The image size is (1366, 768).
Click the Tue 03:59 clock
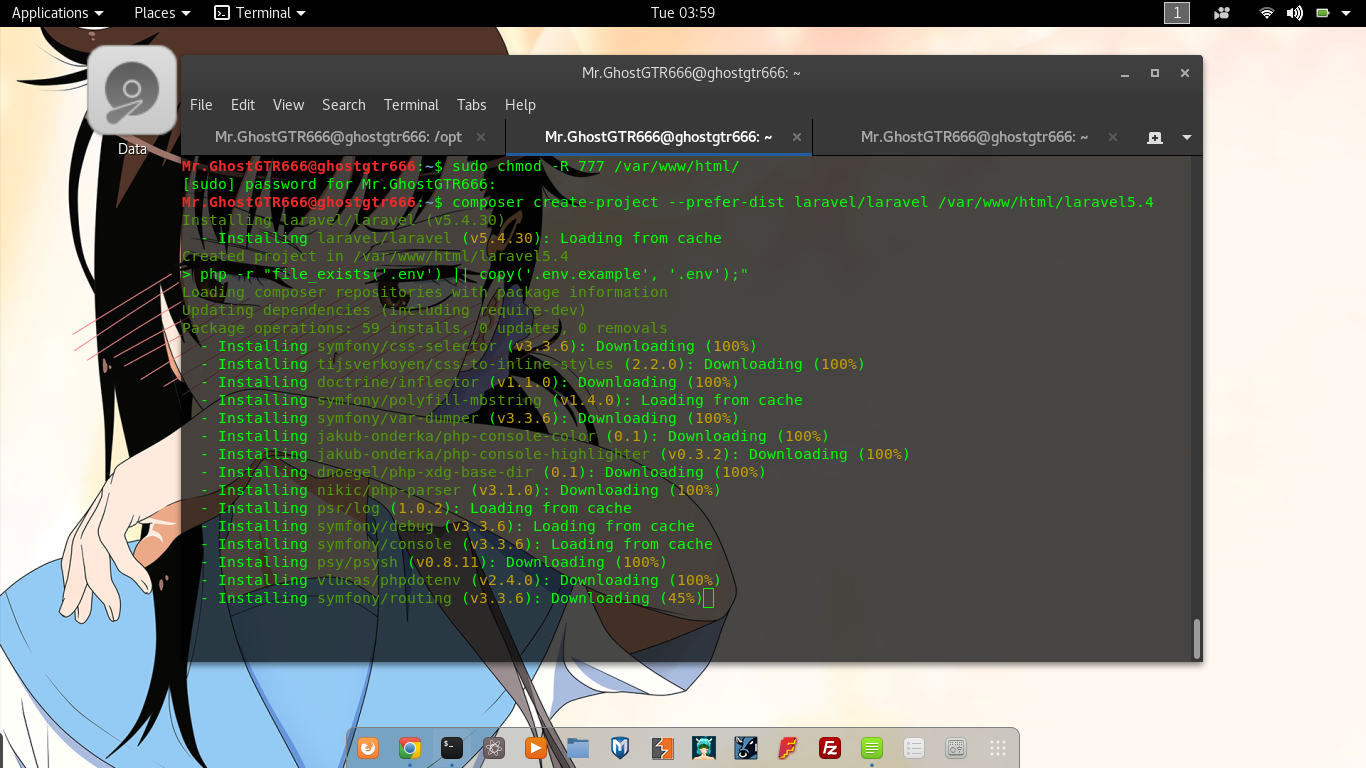pyautogui.click(x=683, y=13)
